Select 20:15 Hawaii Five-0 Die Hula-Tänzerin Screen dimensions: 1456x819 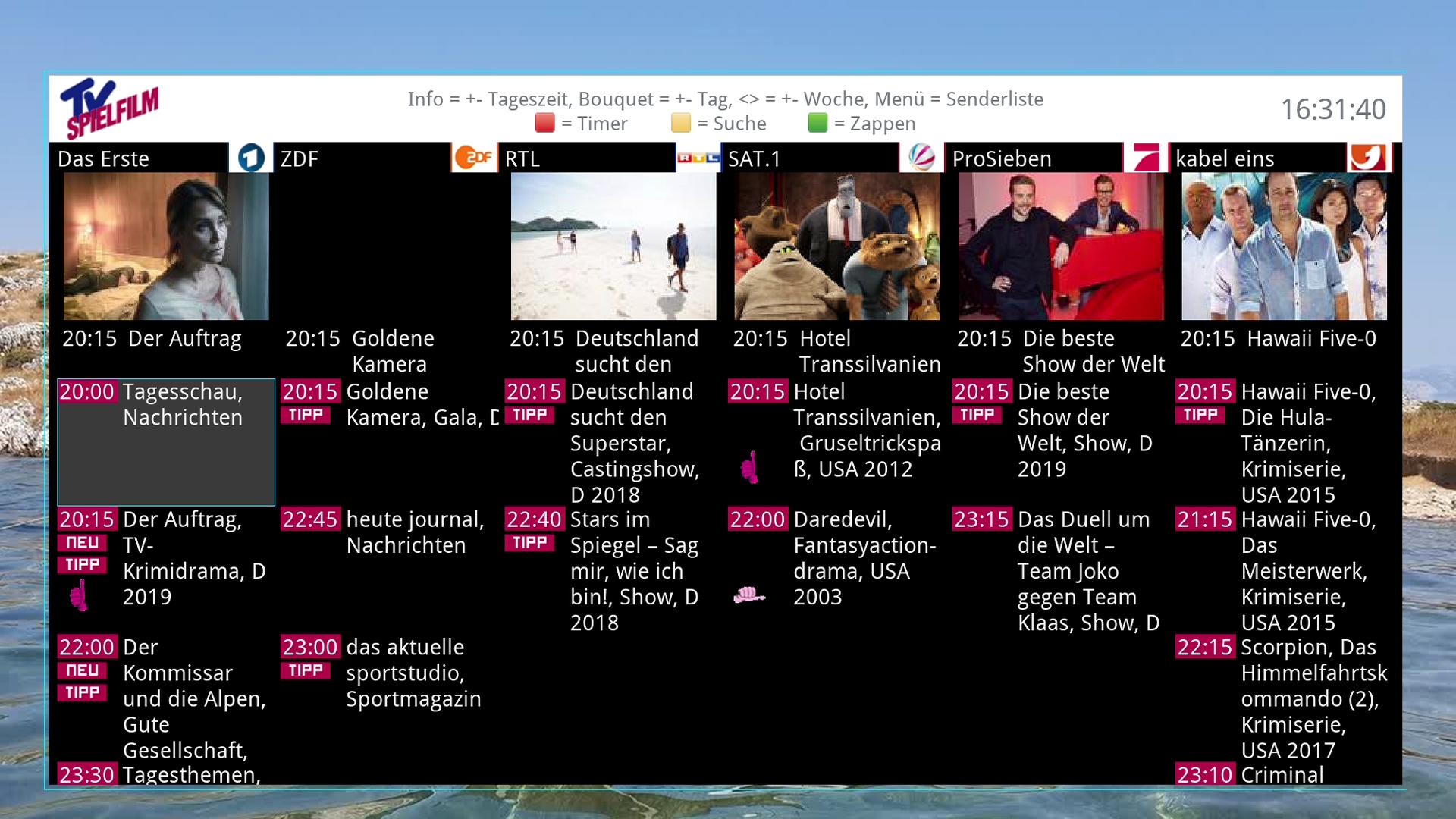1285,443
